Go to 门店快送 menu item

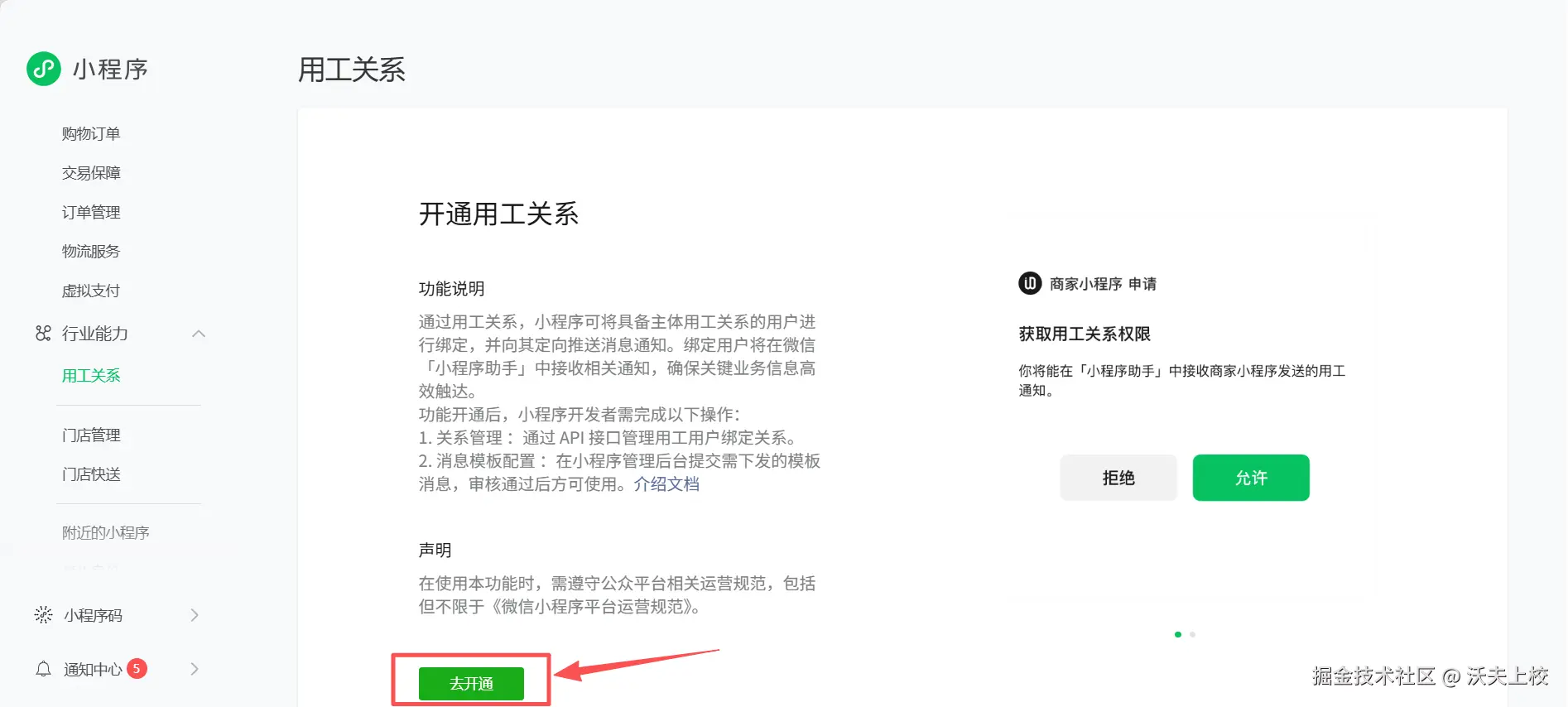click(91, 474)
